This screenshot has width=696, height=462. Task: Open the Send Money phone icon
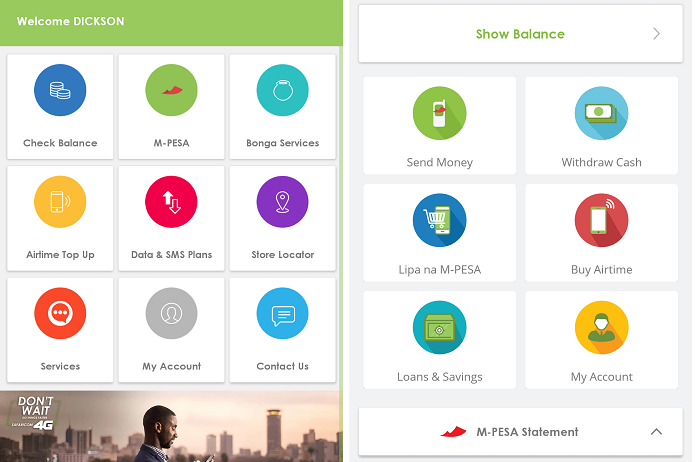point(439,113)
